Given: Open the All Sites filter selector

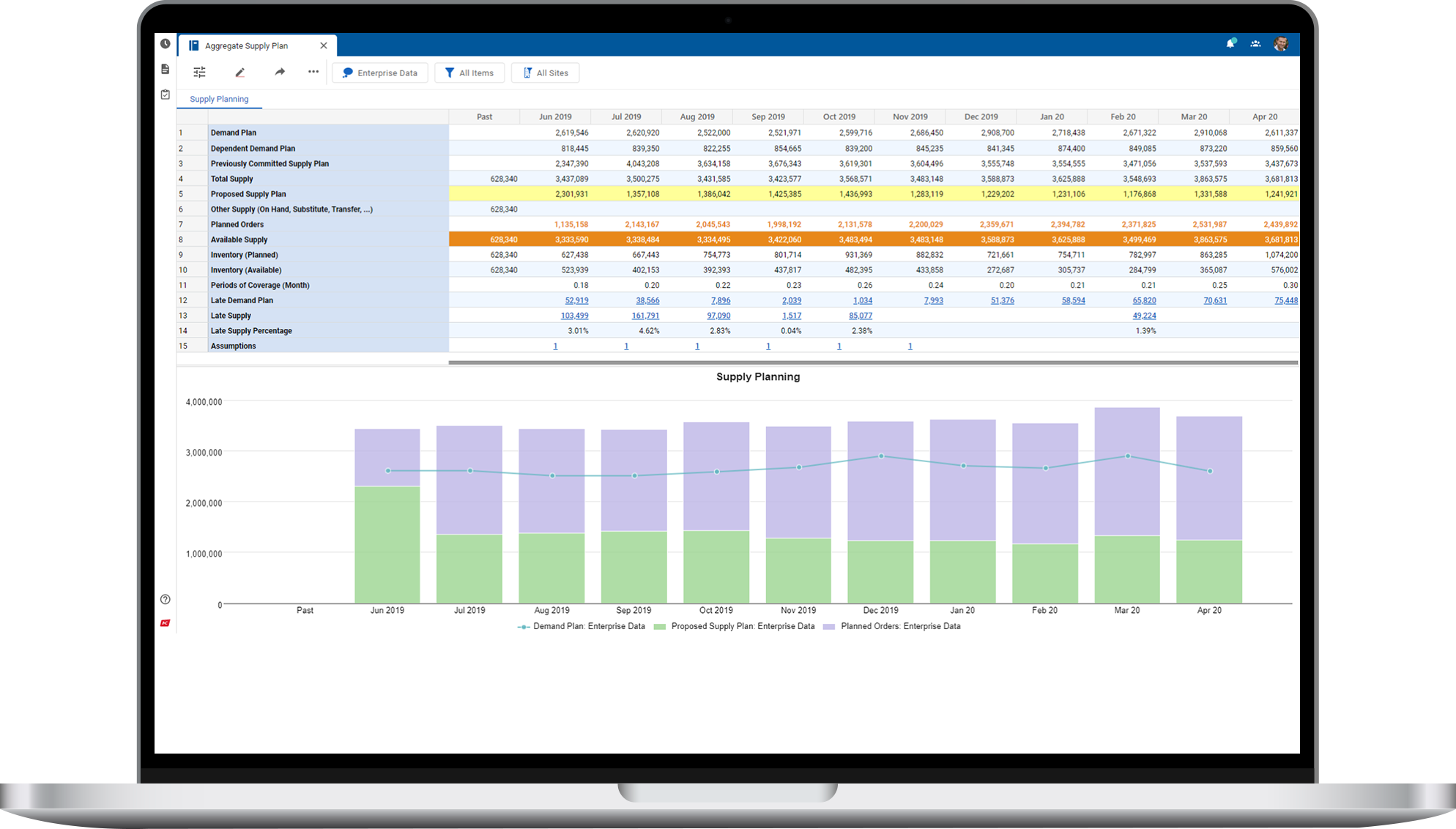Looking at the screenshot, I should 545,73.
